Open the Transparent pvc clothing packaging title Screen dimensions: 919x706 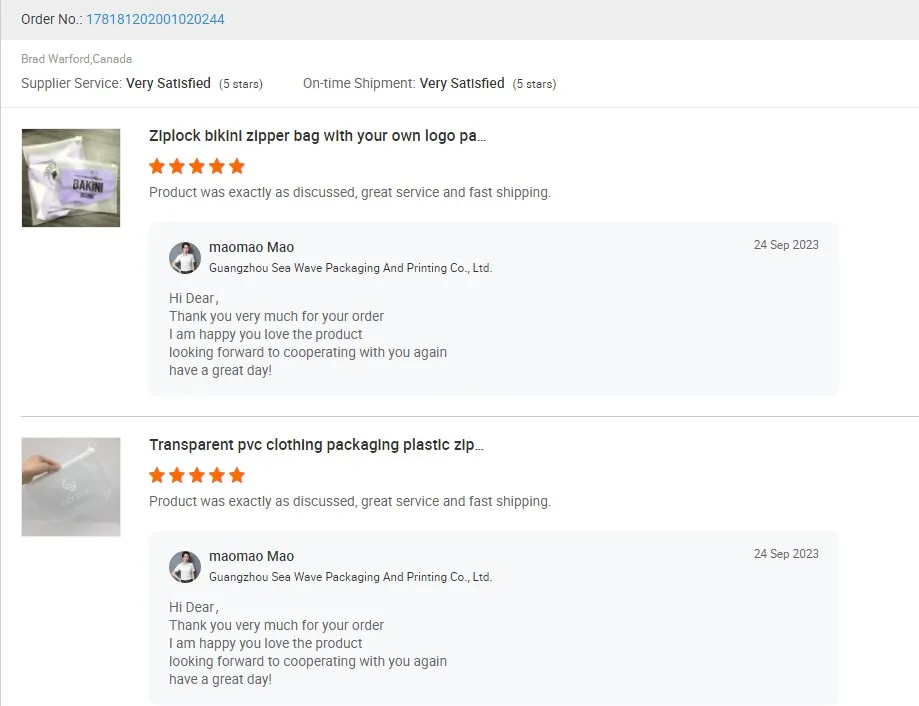(316, 445)
